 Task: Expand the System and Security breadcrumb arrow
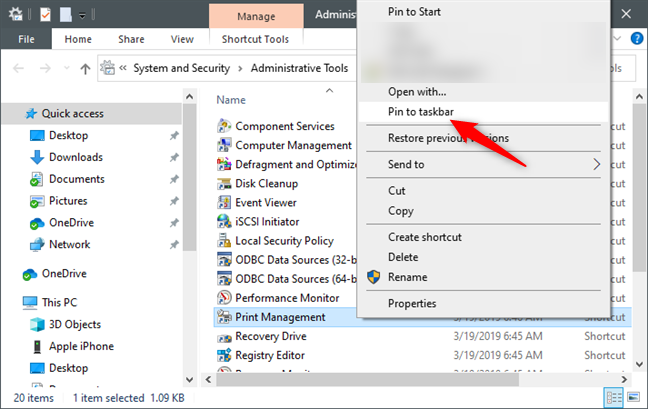[x=240, y=69]
